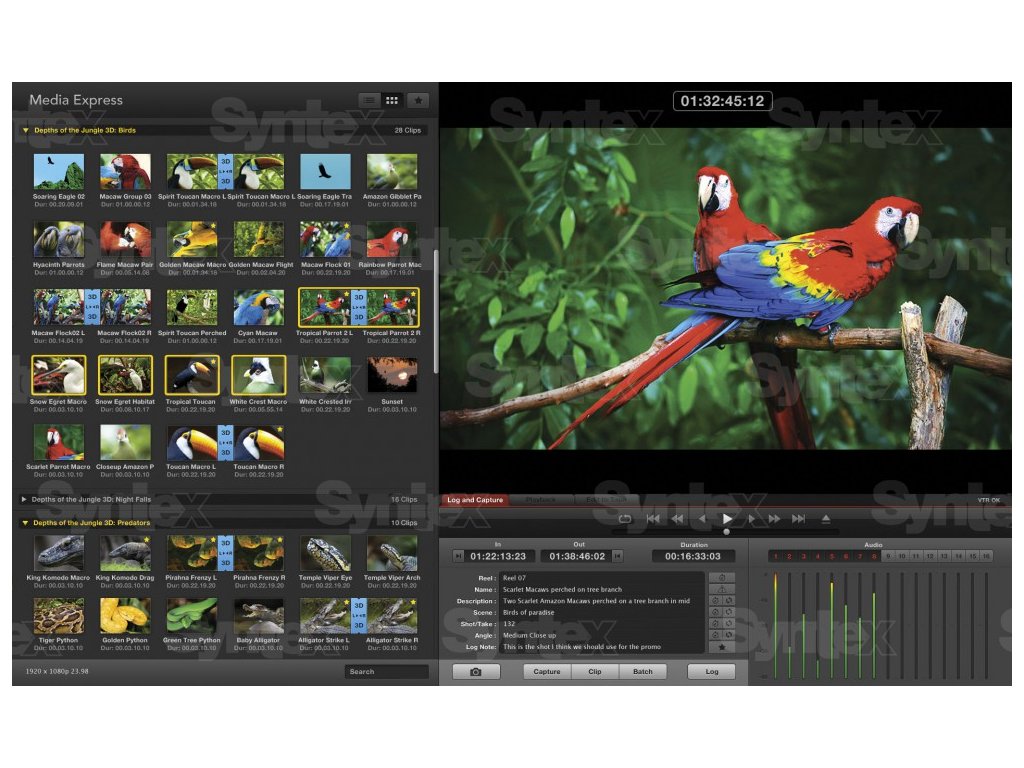Toggle audio channel 16
This screenshot has height=768, width=1024.
point(986,556)
